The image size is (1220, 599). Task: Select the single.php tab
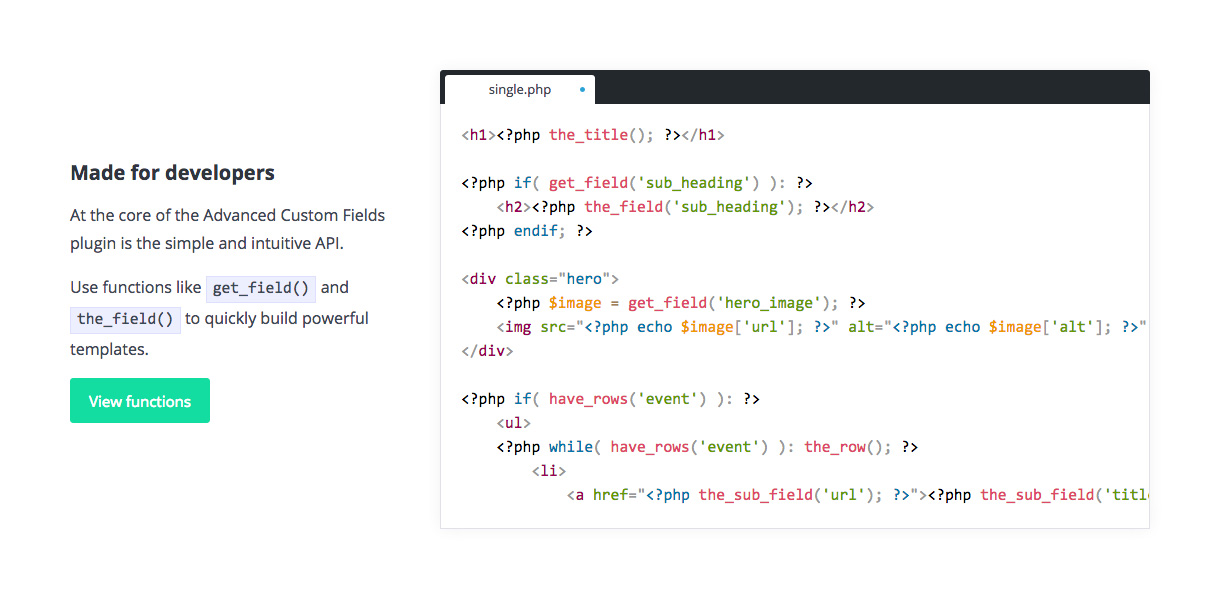520,90
